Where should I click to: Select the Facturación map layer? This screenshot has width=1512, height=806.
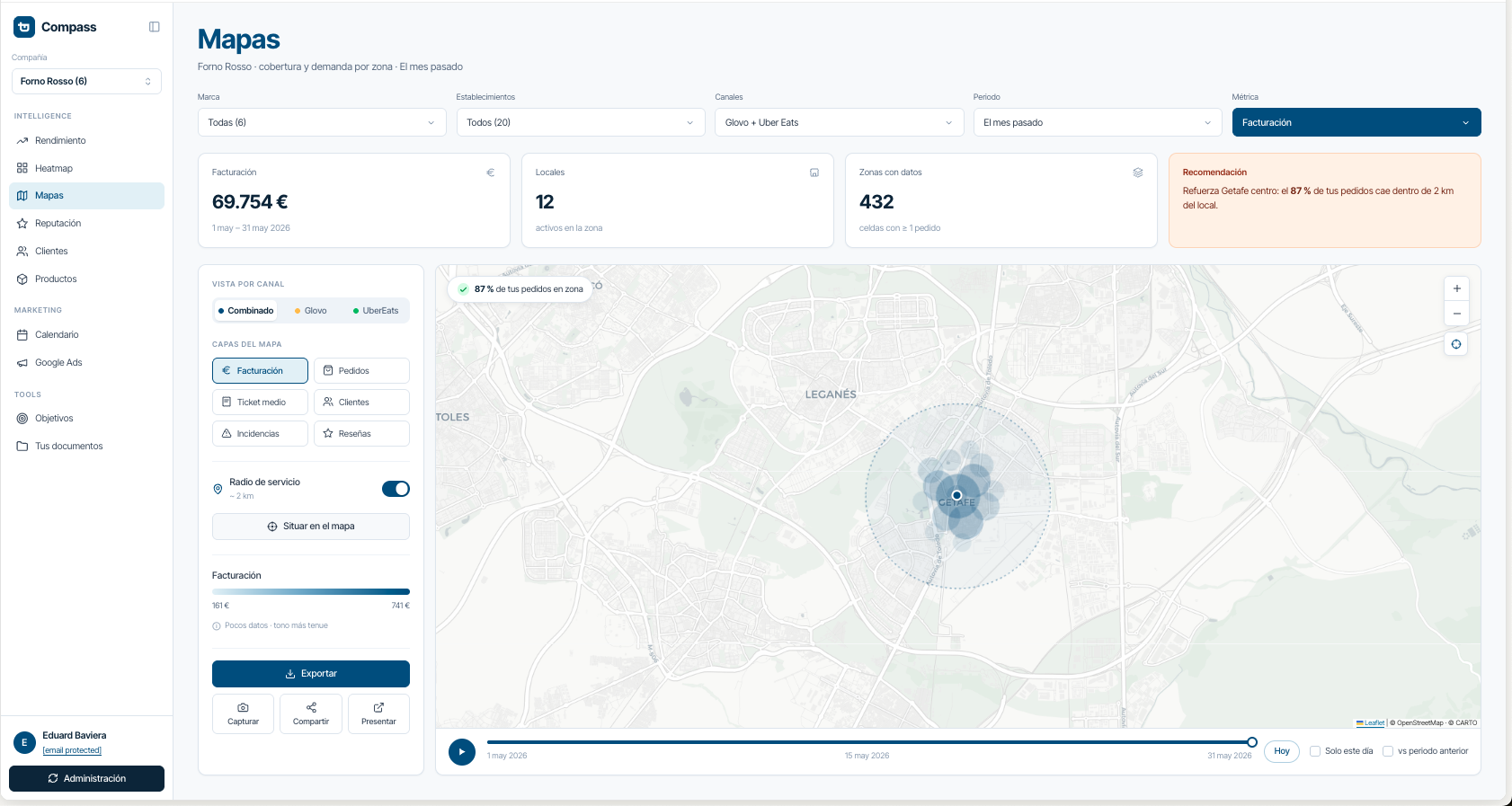click(x=260, y=370)
